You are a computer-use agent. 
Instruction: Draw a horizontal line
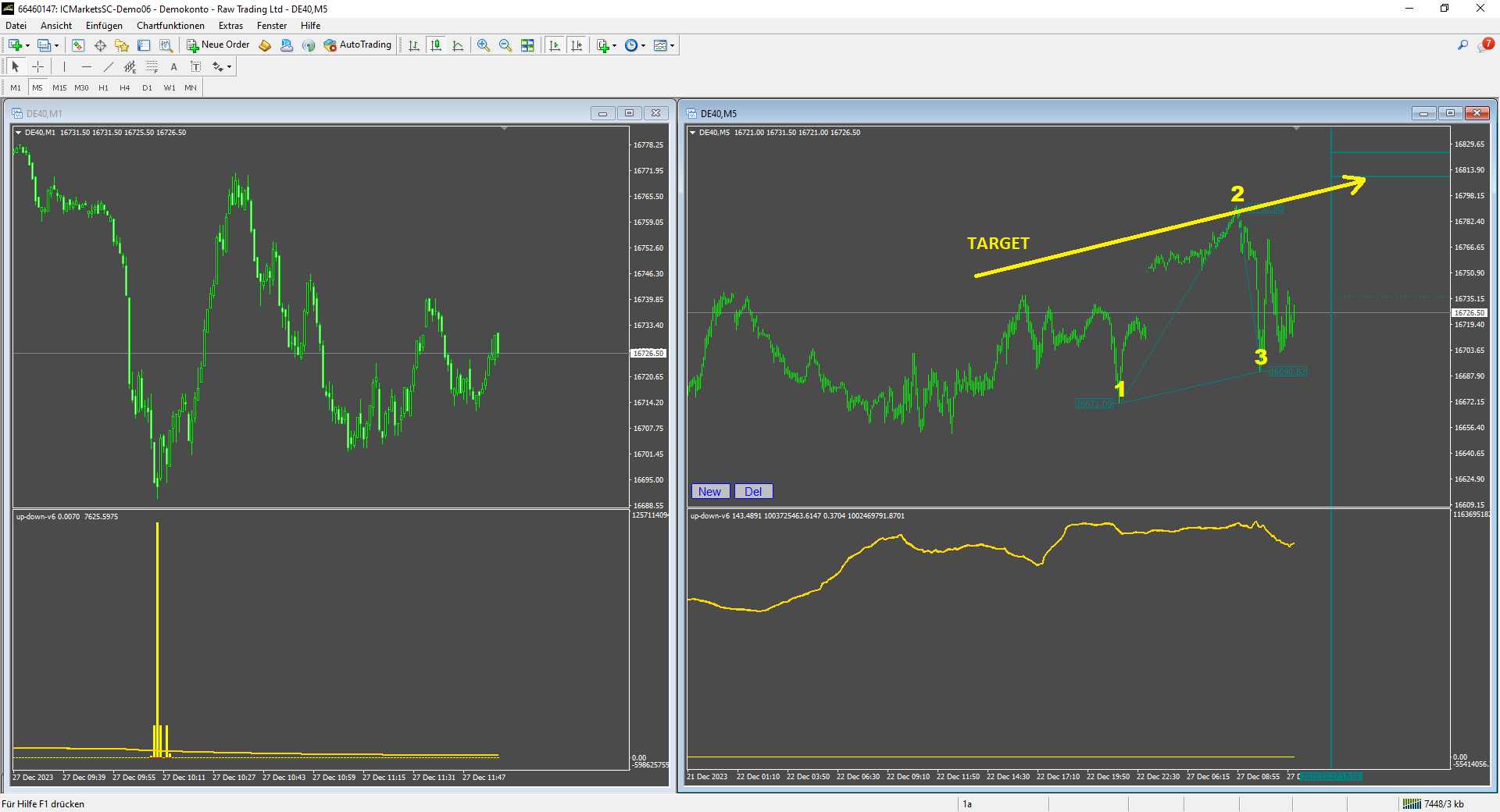pos(87,66)
